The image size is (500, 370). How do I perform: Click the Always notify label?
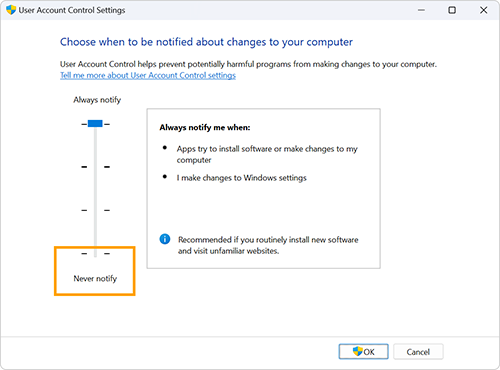point(97,100)
